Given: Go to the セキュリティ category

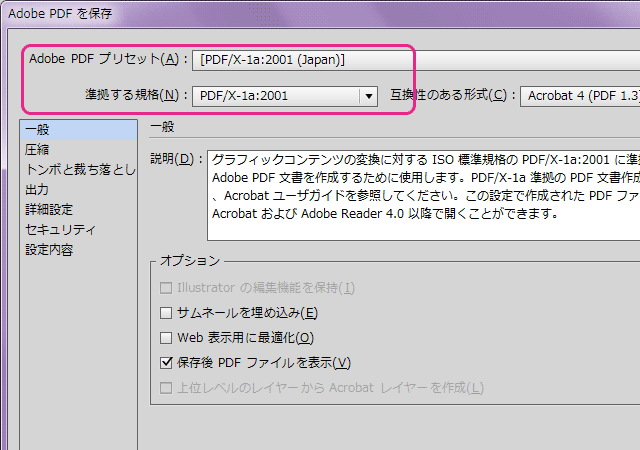Looking at the screenshot, I should pyautogui.click(x=78, y=229).
